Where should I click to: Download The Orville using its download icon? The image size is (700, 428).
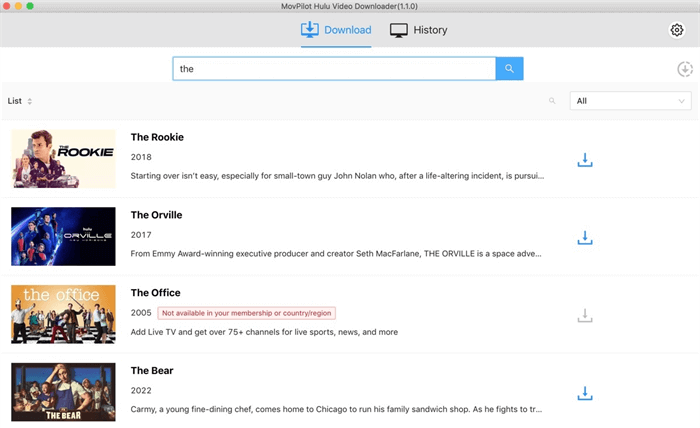coord(585,238)
